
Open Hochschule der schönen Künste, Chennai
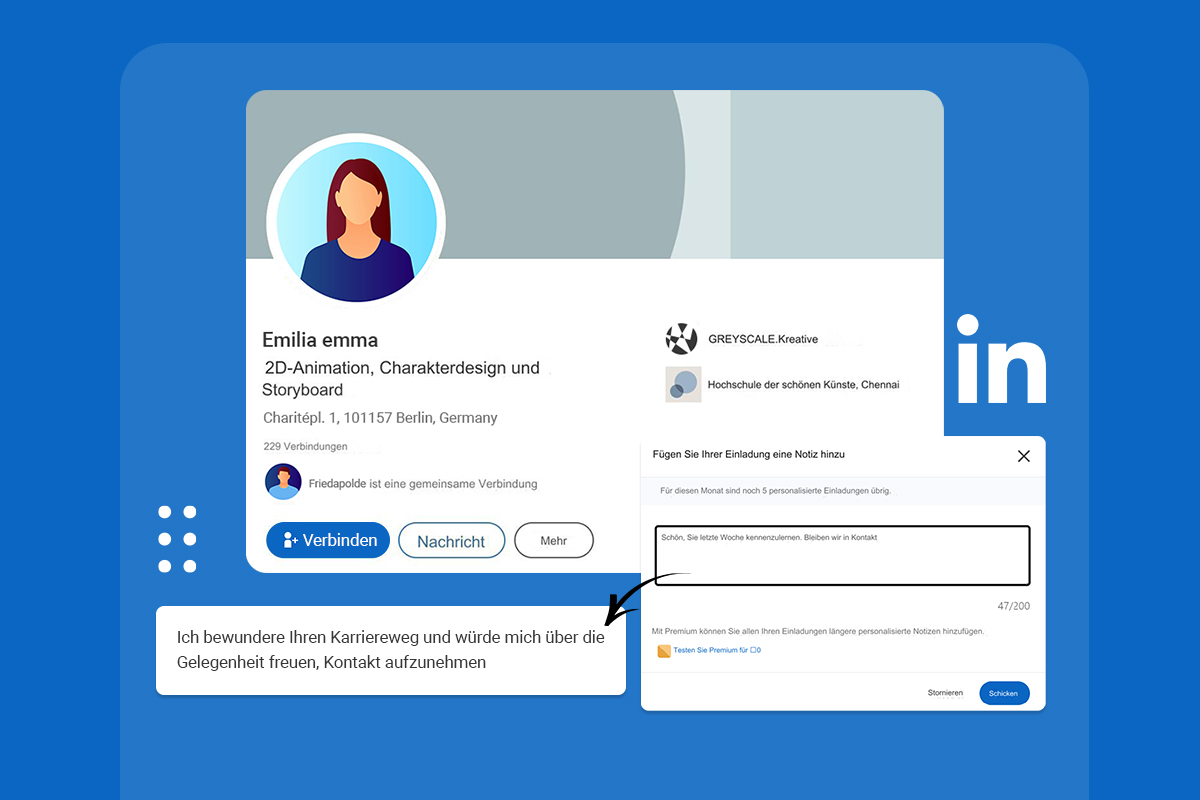point(804,384)
